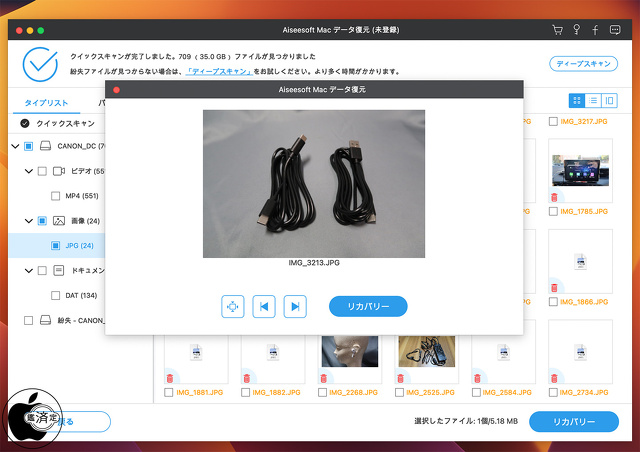
Task: Click the ドキュメント document category icon
Action: point(59,270)
